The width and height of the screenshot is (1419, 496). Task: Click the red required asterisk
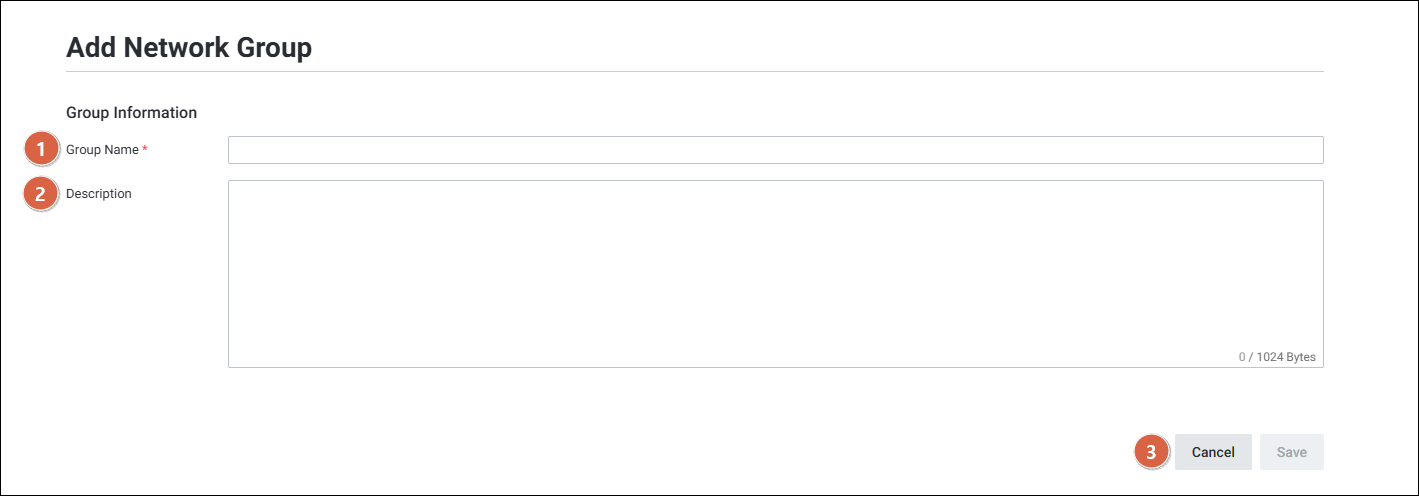[145, 150]
